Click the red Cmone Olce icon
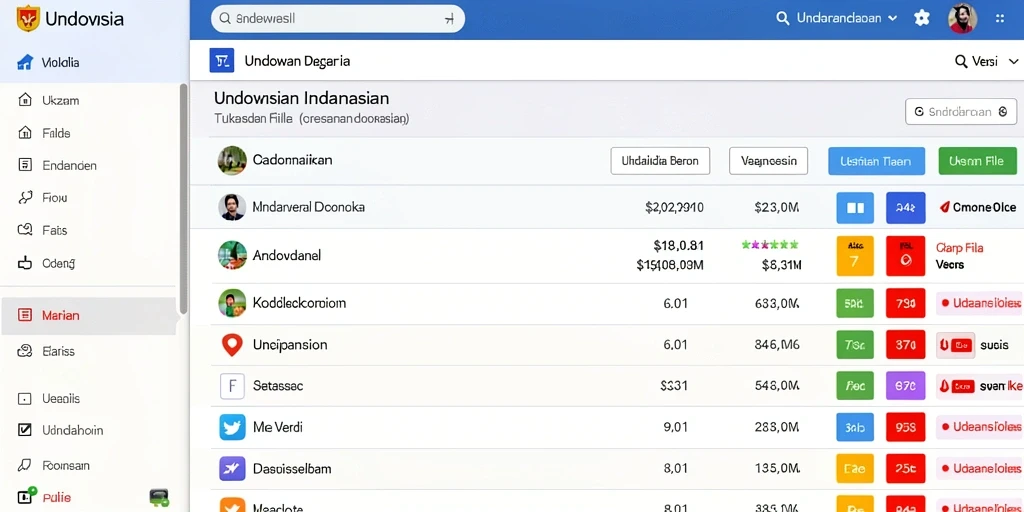Screen dimensions: 1024x512 [944, 208]
